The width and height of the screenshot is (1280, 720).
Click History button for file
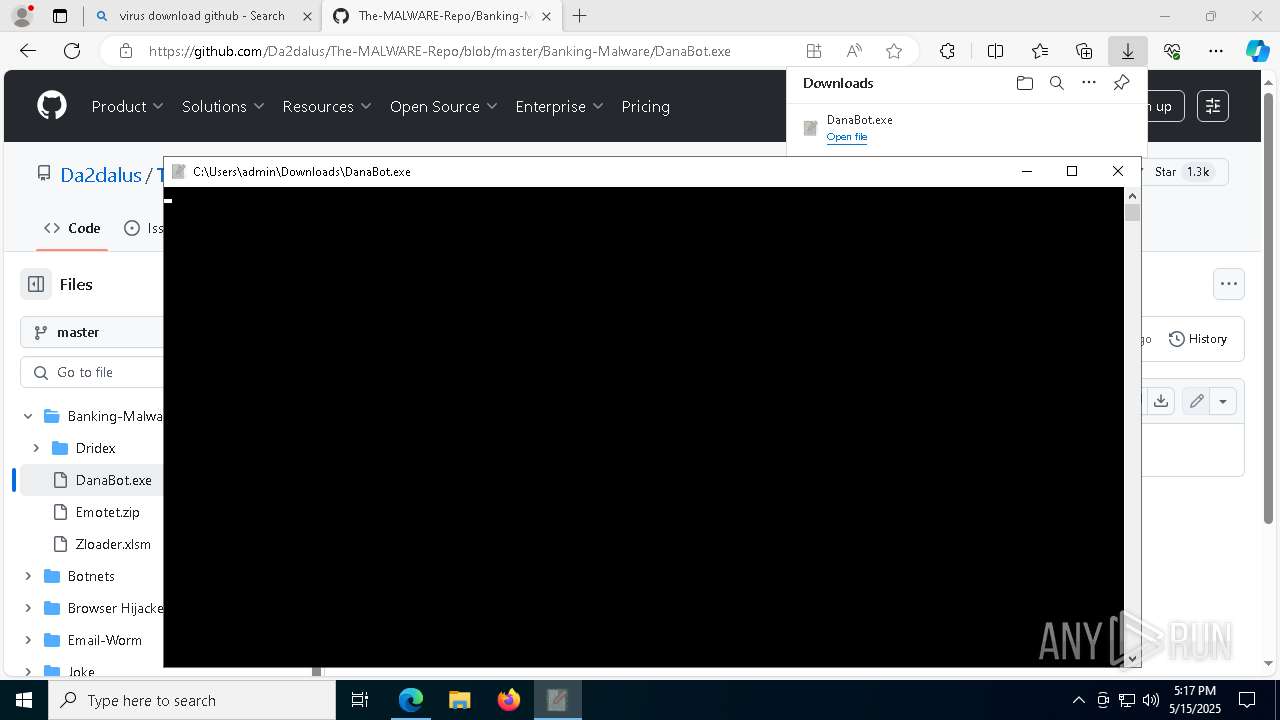pos(1198,339)
